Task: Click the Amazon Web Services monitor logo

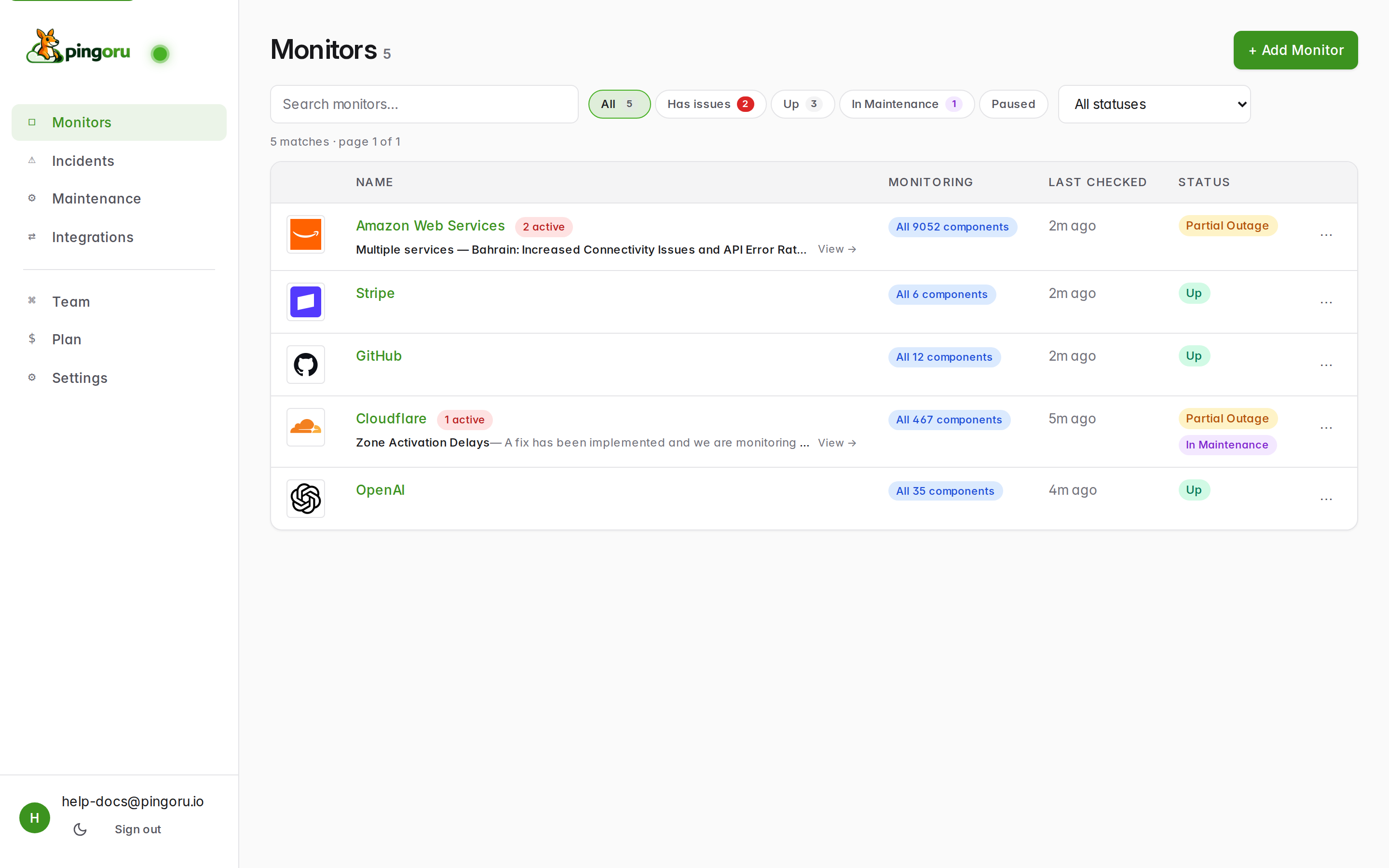Action: point(305,234)
